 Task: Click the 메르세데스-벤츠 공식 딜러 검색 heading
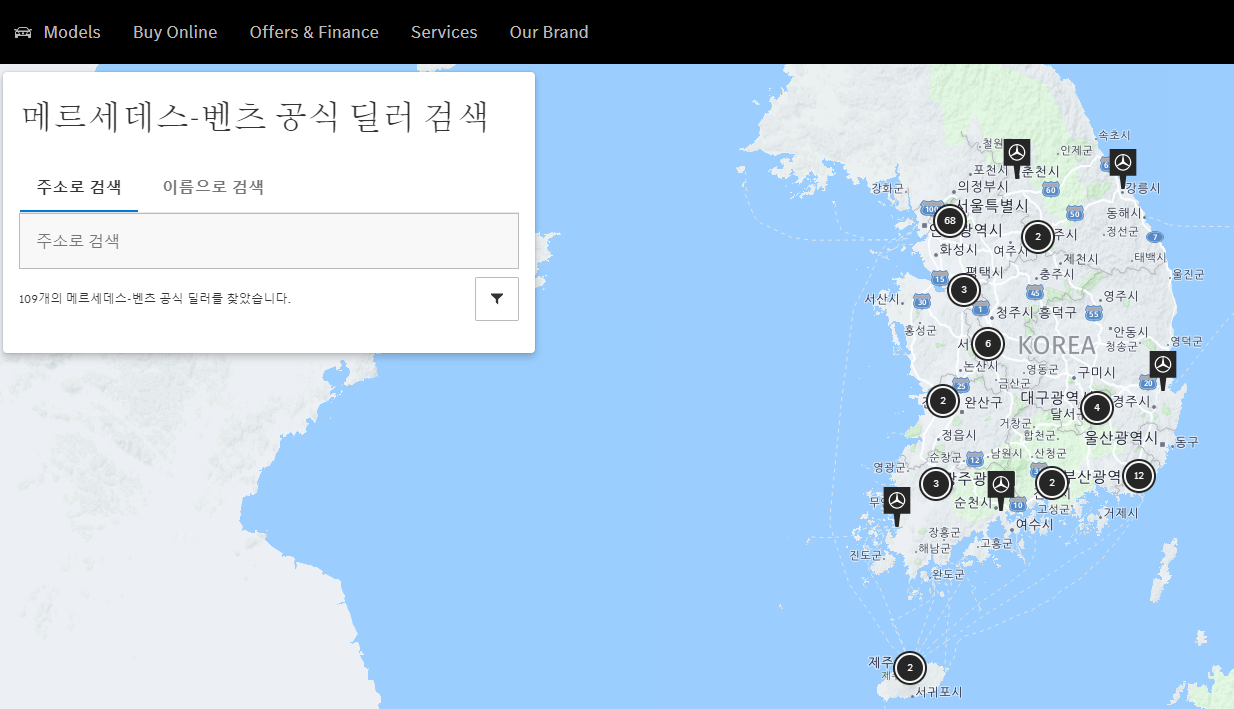click(255, 117)
